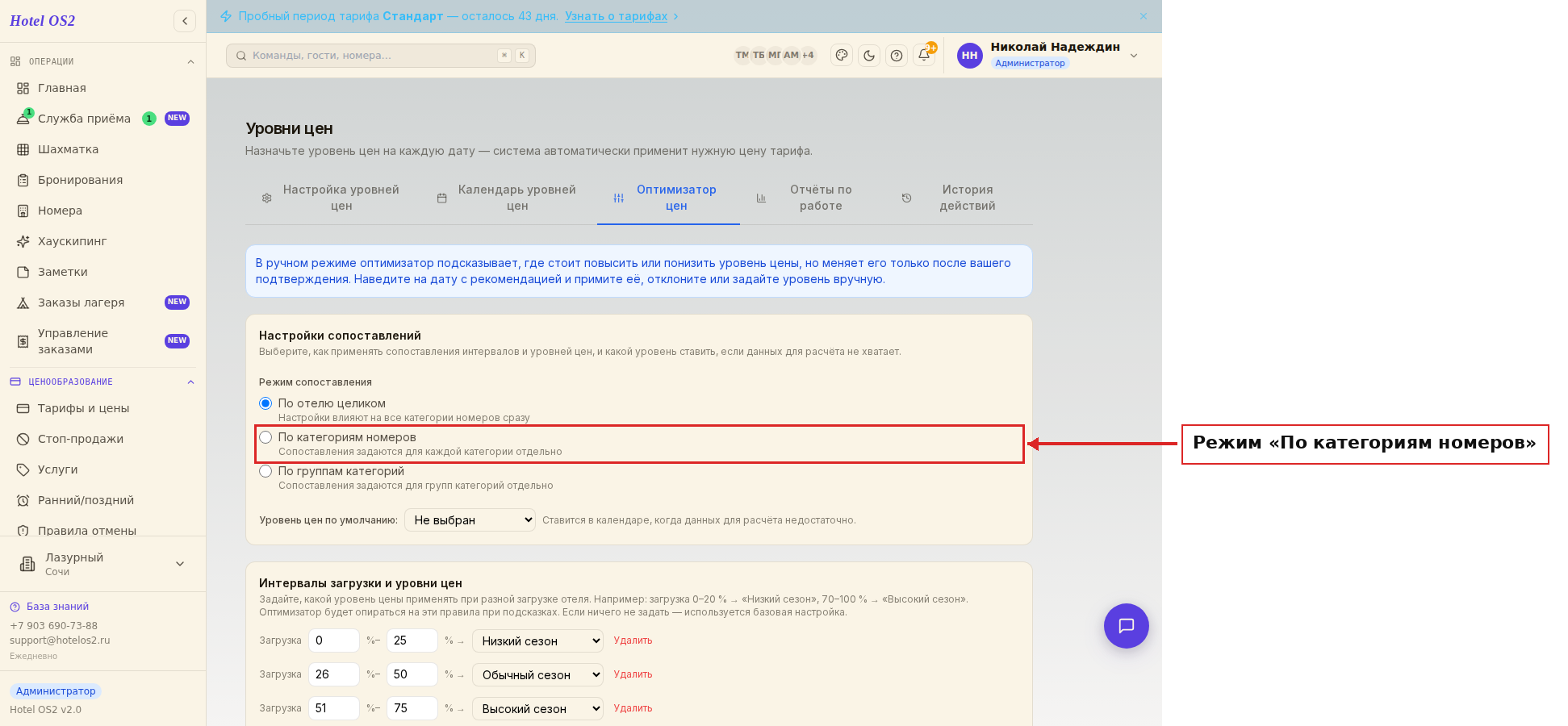The height and width of the screenshot is (726, 1568).
Task: Open the help question mark icon
Action: tap(897, 55)
